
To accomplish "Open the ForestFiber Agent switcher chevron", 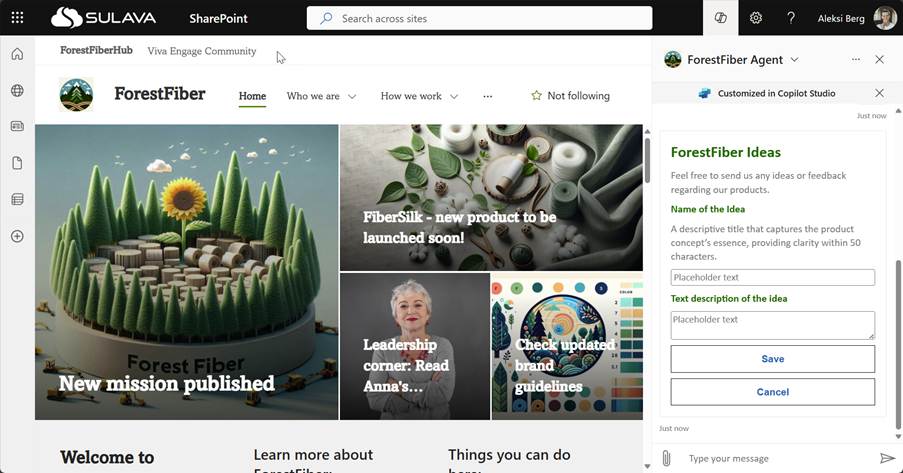I will (x=795, y=60).
